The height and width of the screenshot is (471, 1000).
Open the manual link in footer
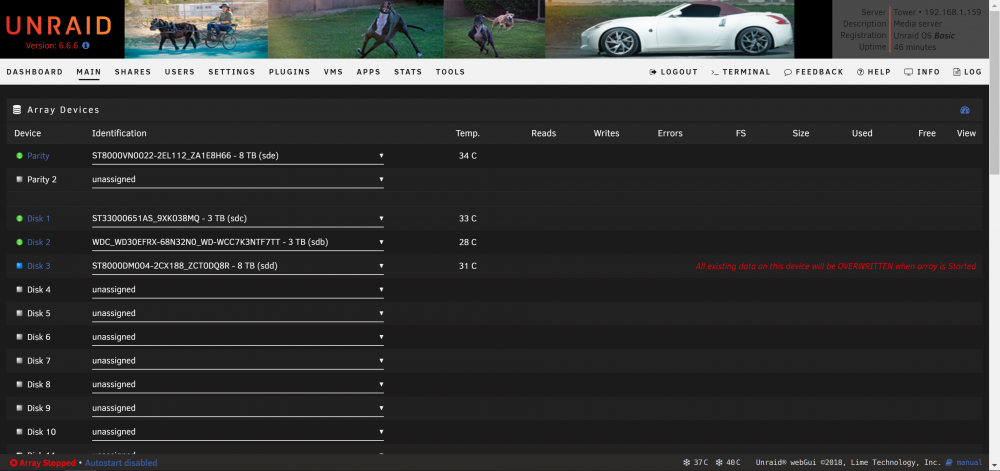coord(969,463)
